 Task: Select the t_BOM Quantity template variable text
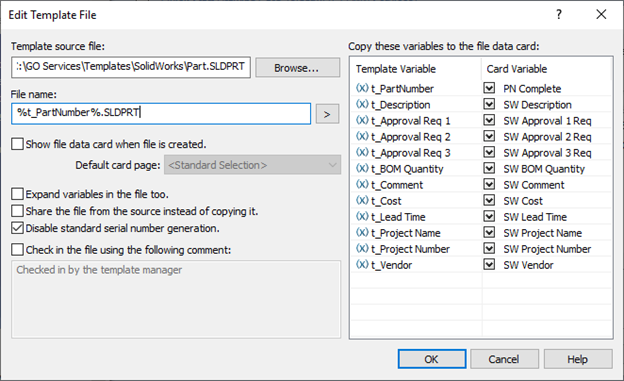pyautogui.click(x=407, y=169)
